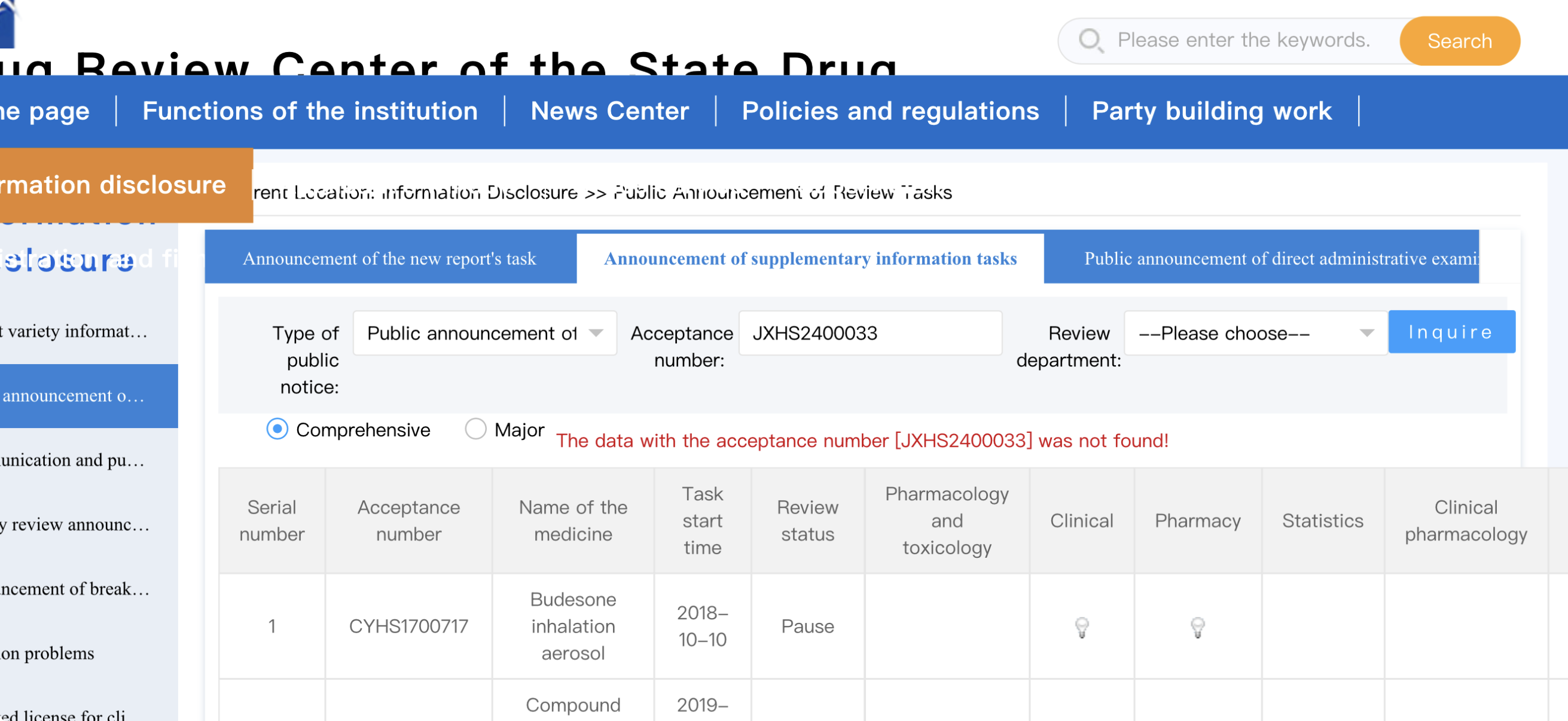Viewport: 1568px width, 721px height.
Task: Select the Major radio button
Action: pyautogui.click(x=475, y=430)
